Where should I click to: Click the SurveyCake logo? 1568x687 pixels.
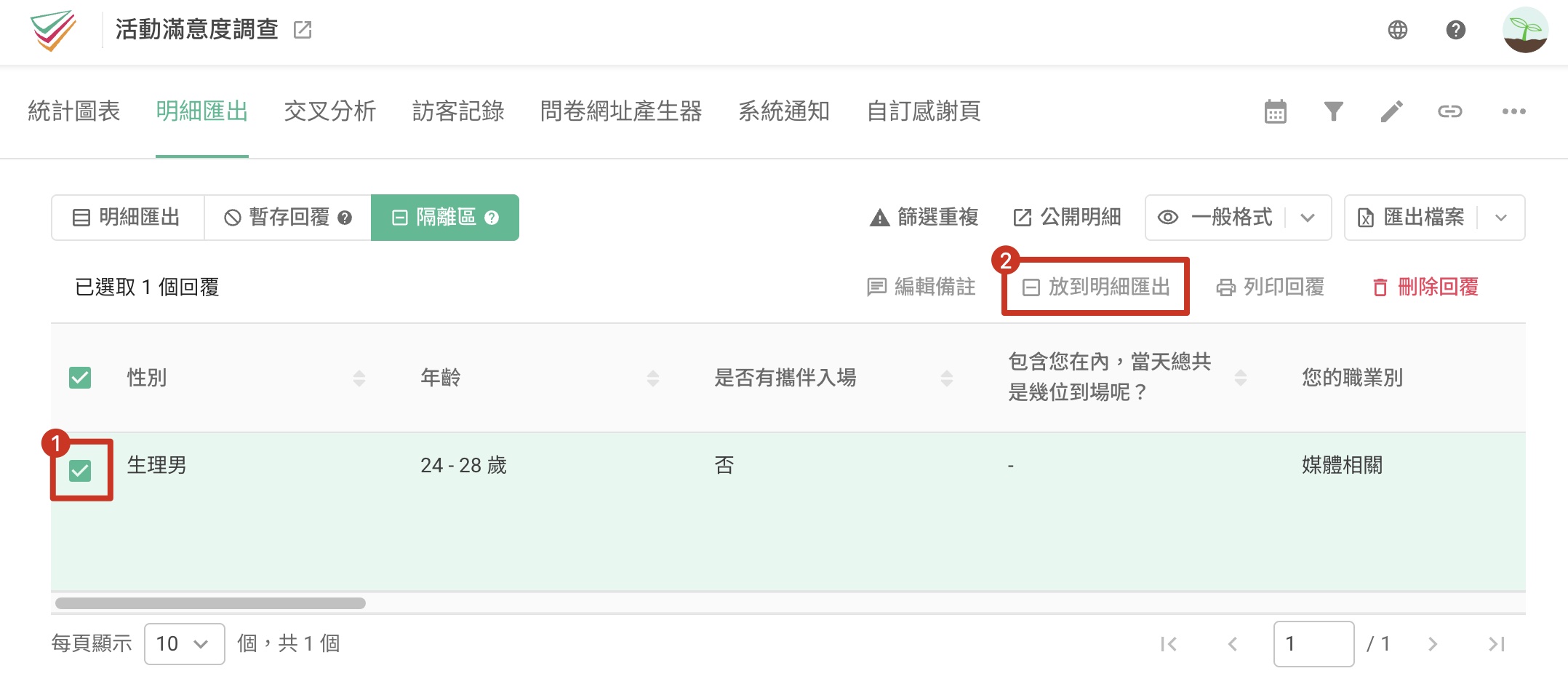point(49,30)
